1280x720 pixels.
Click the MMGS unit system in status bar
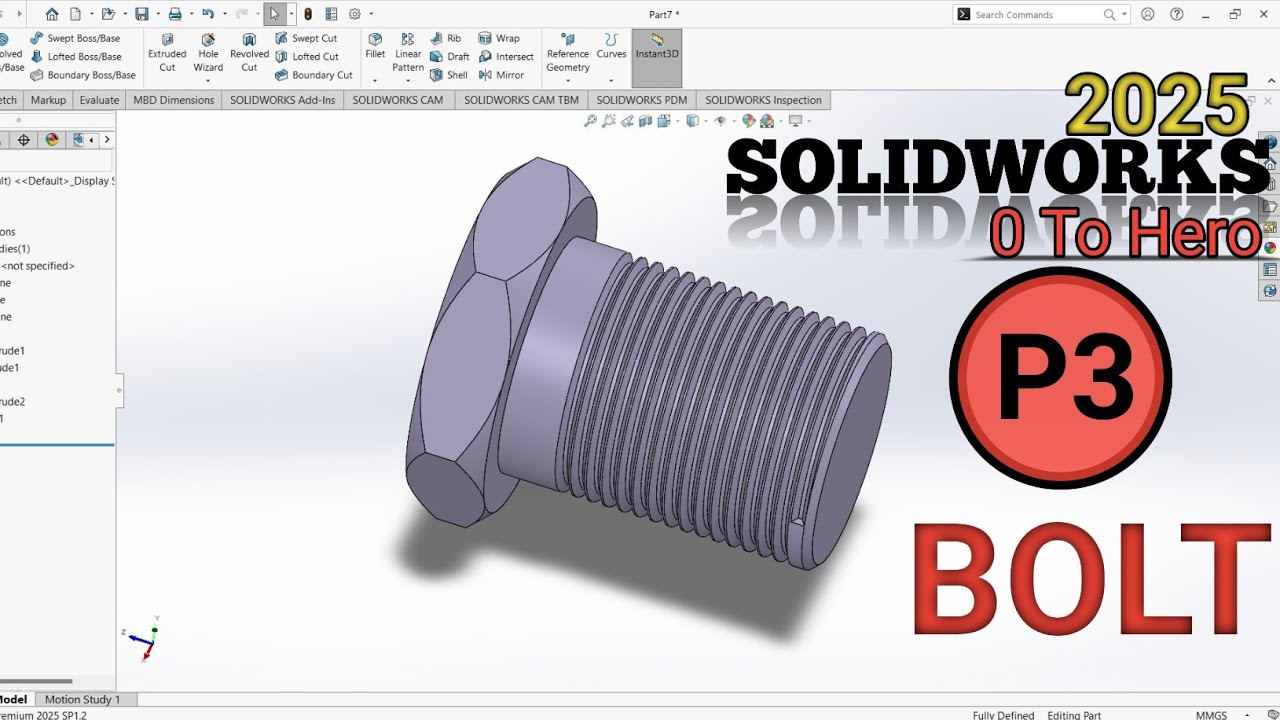pos(1211,715)
